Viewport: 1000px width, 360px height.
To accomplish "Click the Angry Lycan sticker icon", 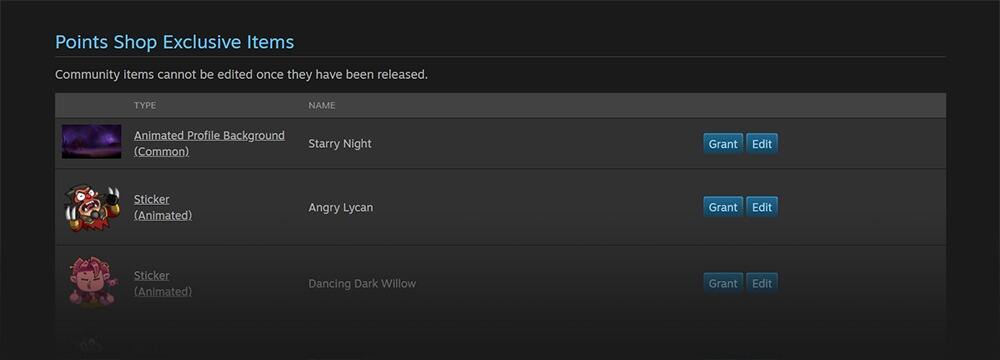I will 92,207.
